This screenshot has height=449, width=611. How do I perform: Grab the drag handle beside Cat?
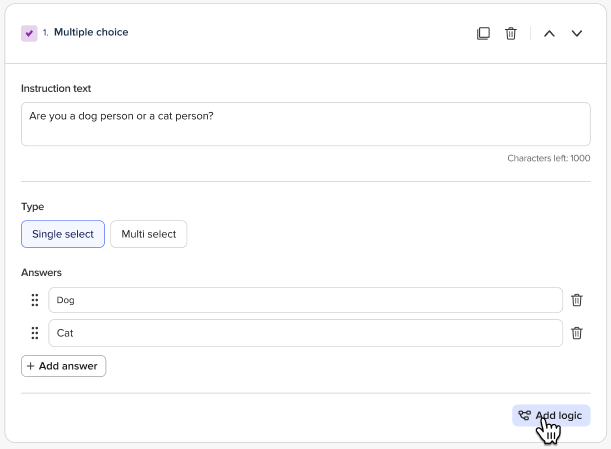point(35,333)
